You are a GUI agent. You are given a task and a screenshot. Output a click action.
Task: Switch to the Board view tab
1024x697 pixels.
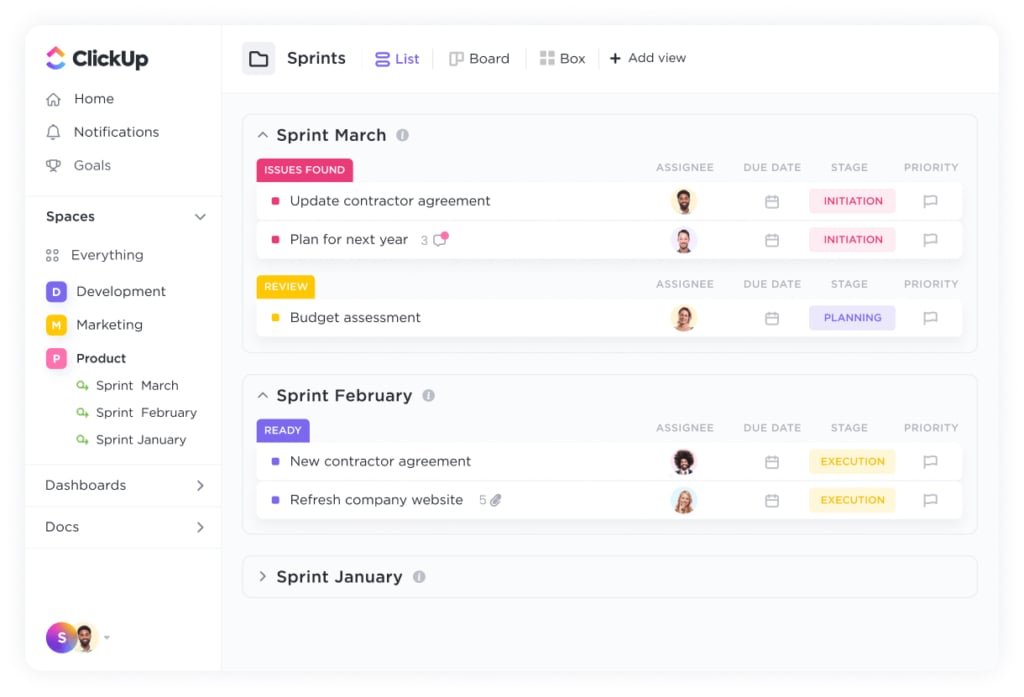(479, 59)
